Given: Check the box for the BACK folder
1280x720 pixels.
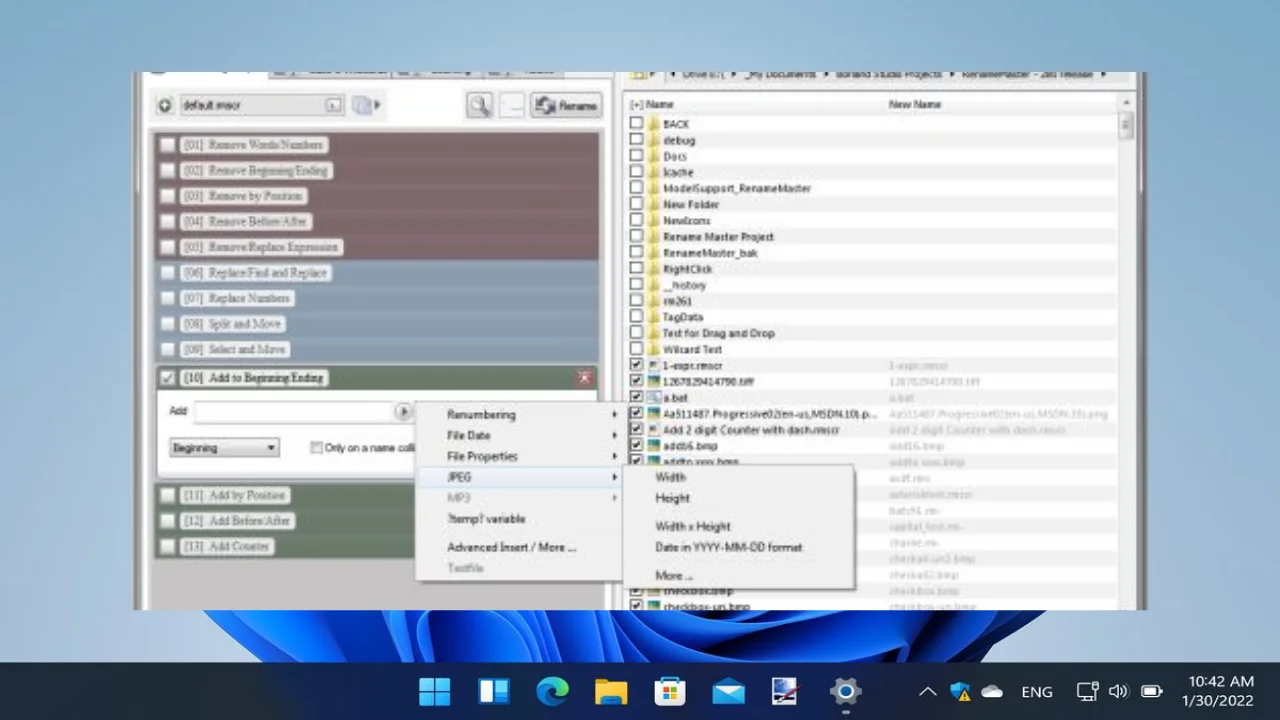Looking at the screenshot, I should tap(636, 124).
